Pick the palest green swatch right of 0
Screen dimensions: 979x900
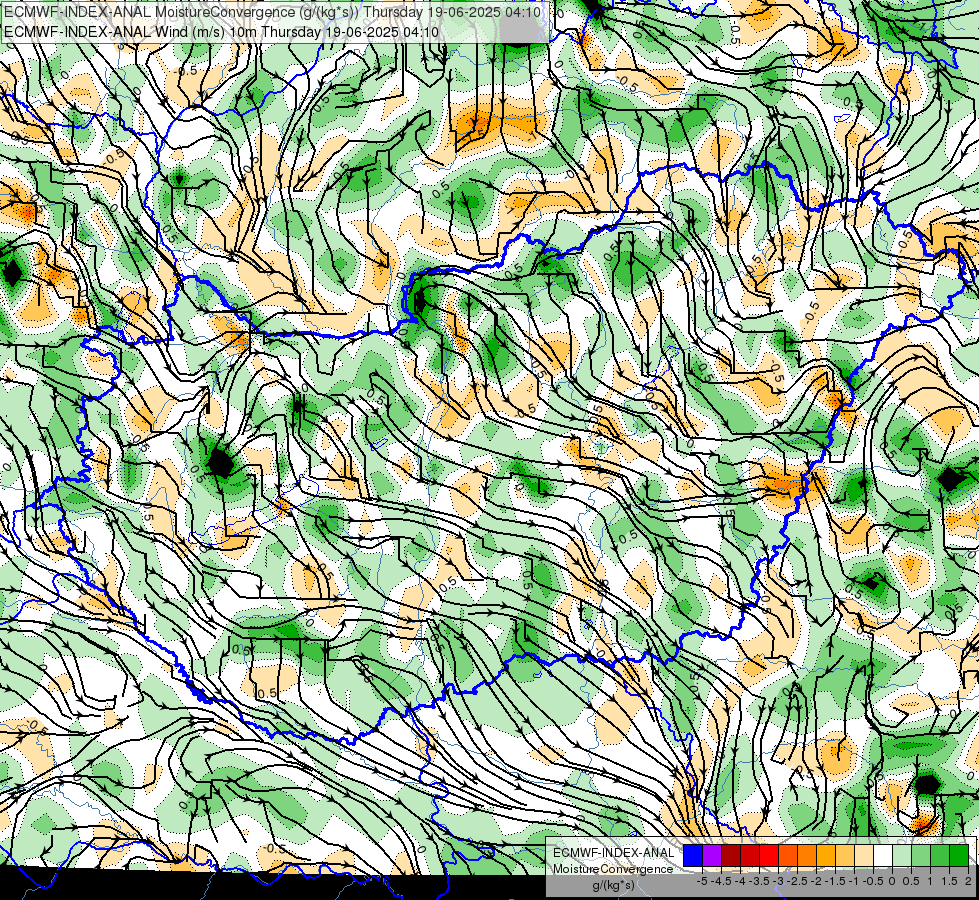(902, 855)
